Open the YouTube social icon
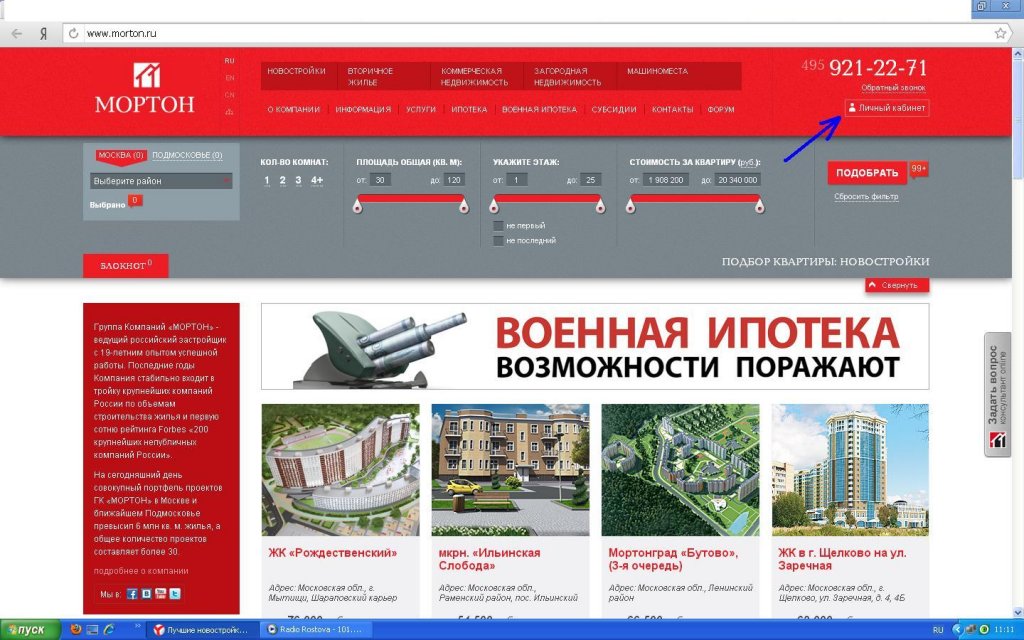 pyautogui.click(x=161, y=594)
